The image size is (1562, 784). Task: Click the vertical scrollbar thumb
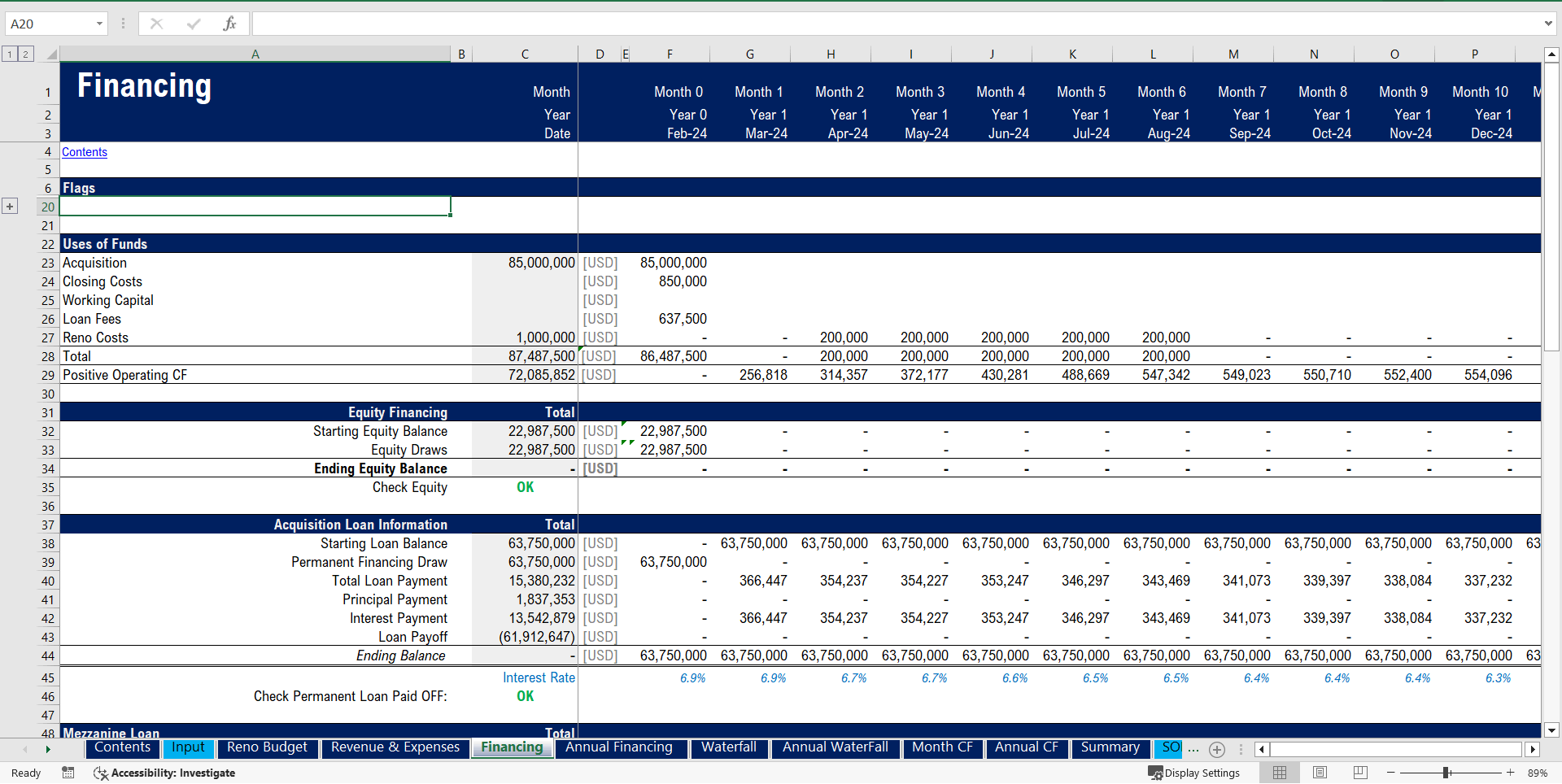(x=1551, y=207)
